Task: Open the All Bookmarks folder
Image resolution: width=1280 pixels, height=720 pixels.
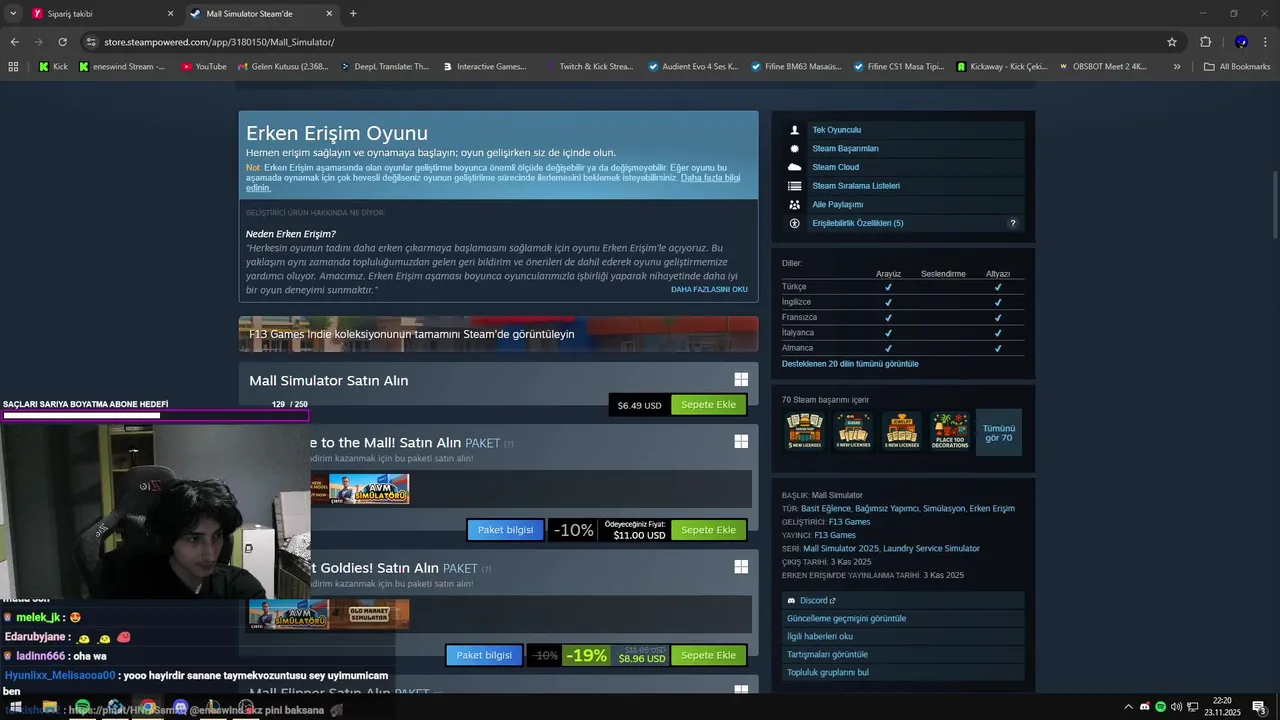Action: 1237,67
